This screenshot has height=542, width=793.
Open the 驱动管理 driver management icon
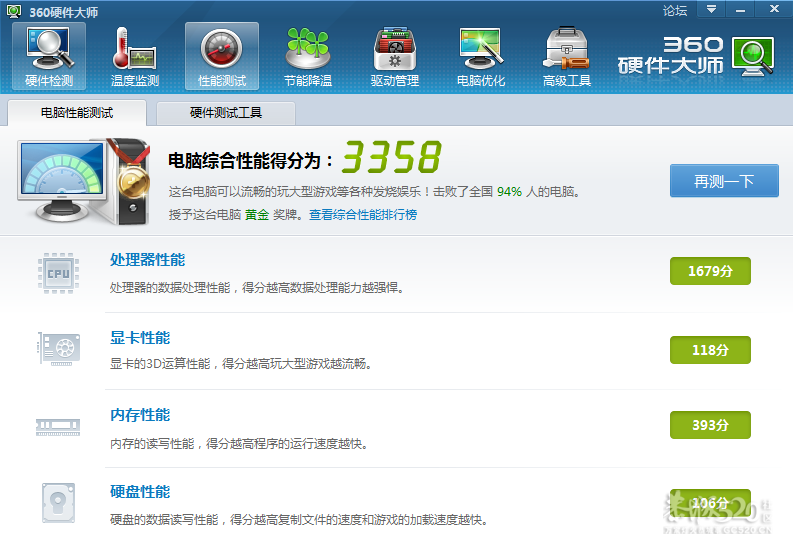pyautogui.click(x=394, y=56)
